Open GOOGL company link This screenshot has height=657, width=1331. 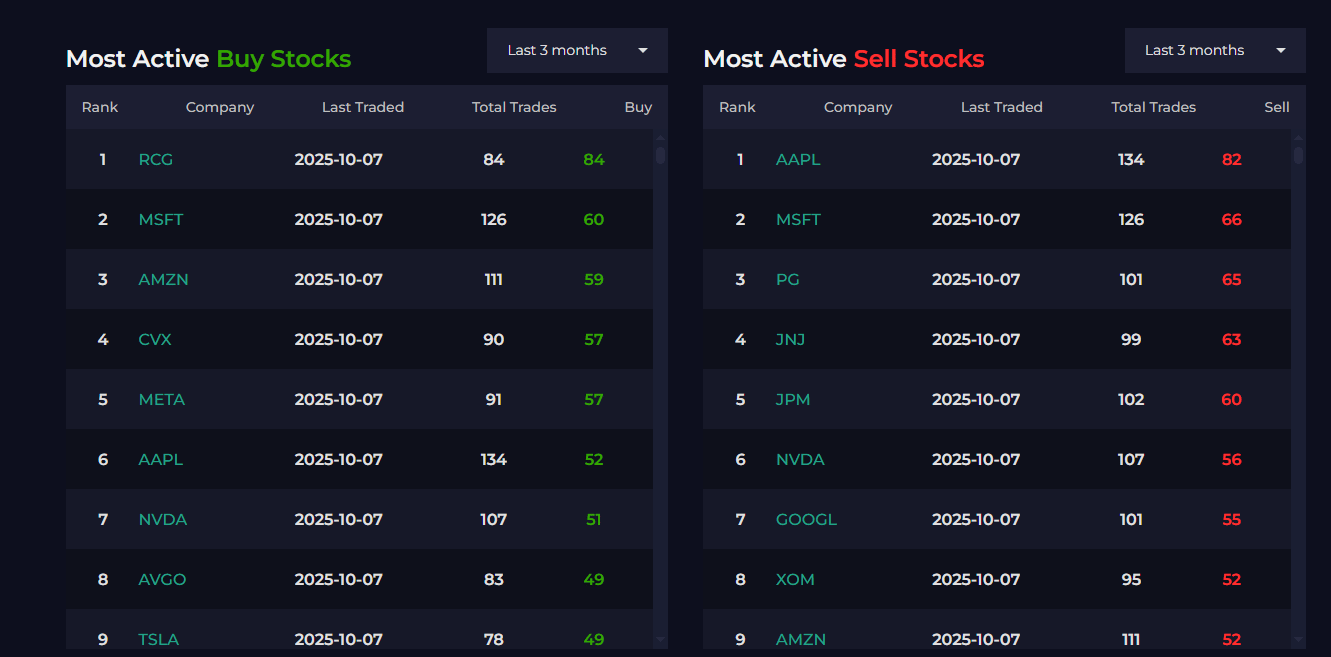(806, 519)
